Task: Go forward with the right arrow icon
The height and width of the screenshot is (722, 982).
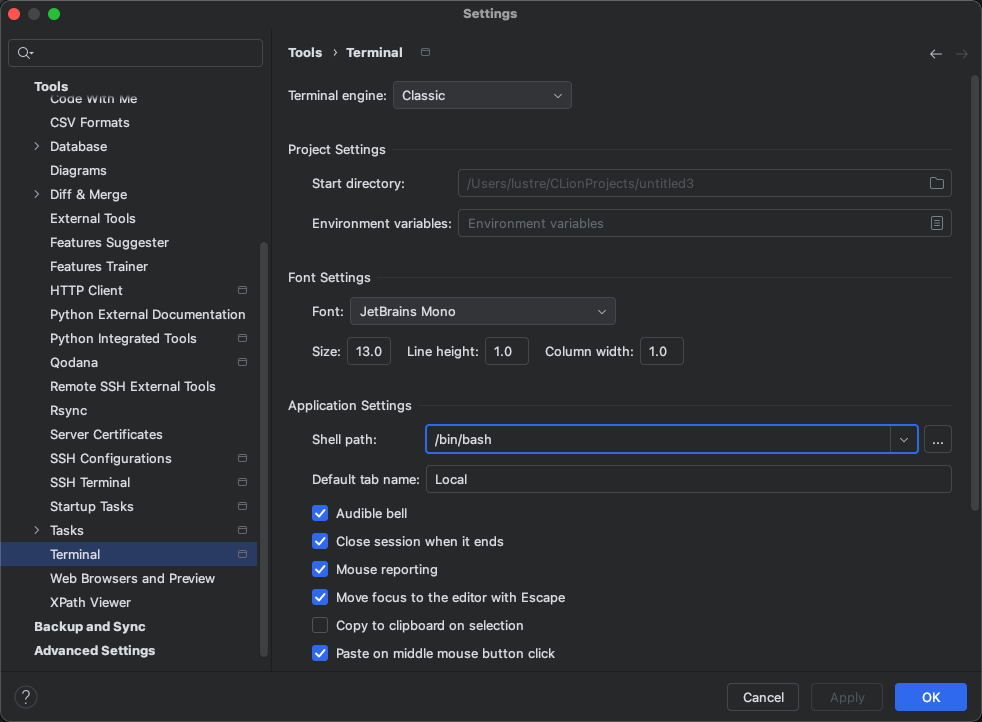Action: pos(962,54)
